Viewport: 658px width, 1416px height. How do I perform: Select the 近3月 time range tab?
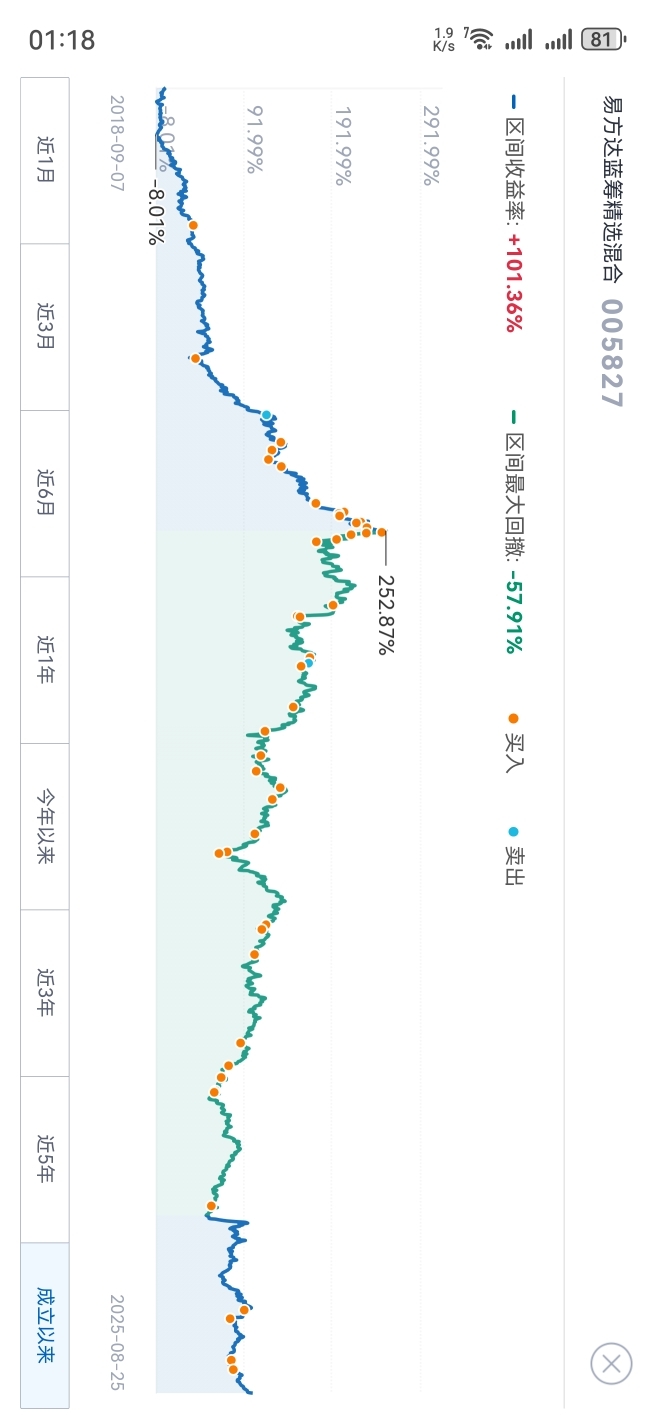(45, 327)
